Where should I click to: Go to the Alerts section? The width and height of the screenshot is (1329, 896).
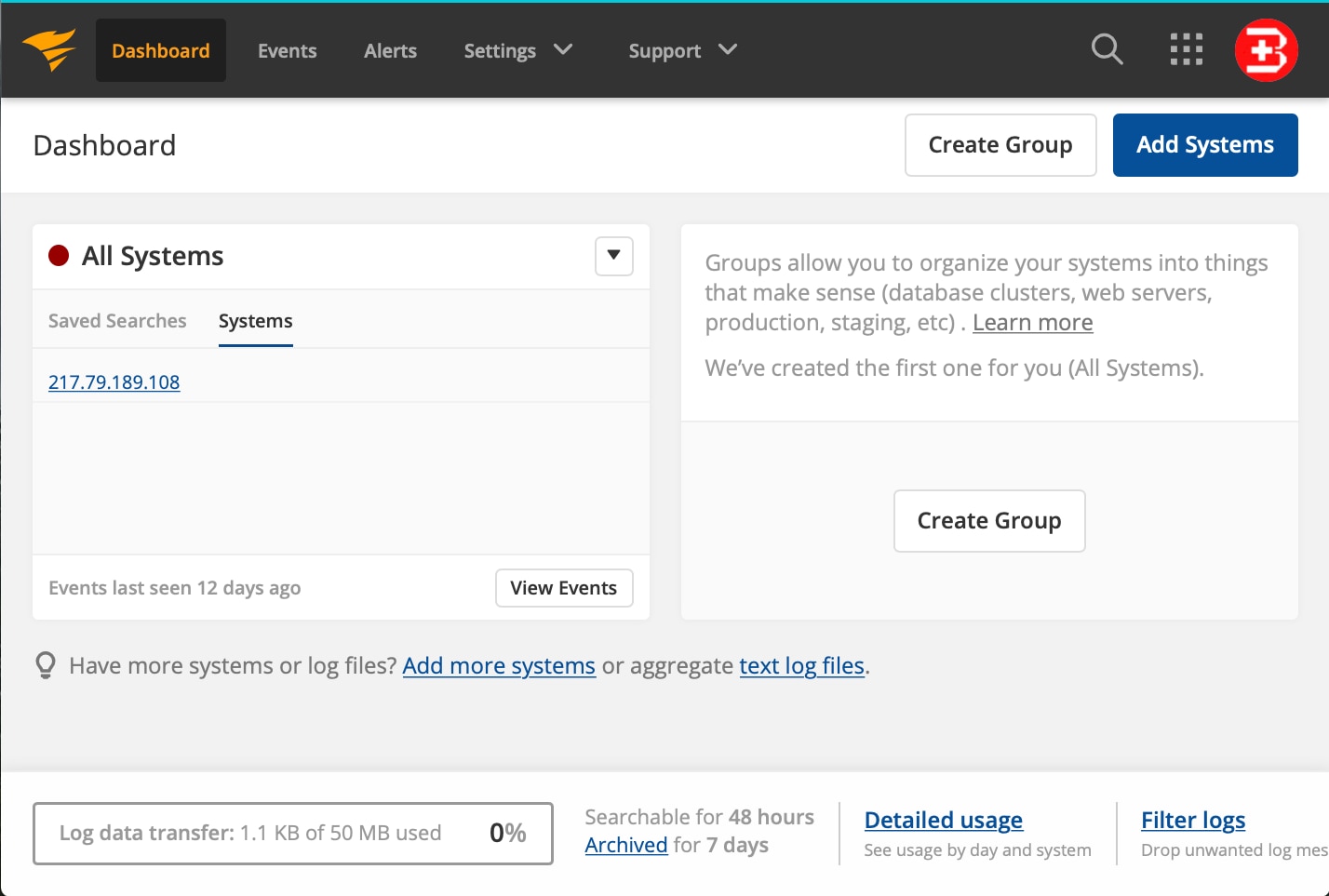point(390,50)
